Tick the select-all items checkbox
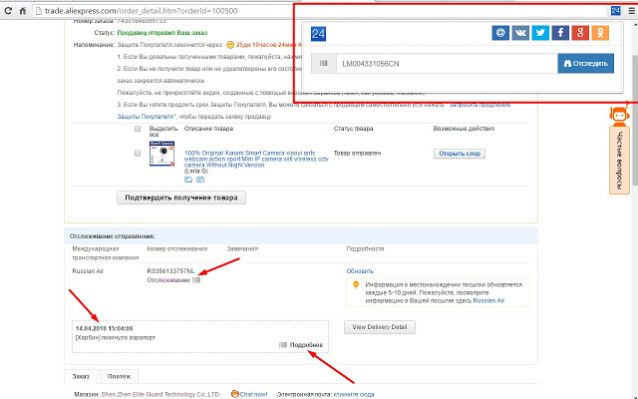The height and width of the screenshot is (399, 638). coord(138,129)
